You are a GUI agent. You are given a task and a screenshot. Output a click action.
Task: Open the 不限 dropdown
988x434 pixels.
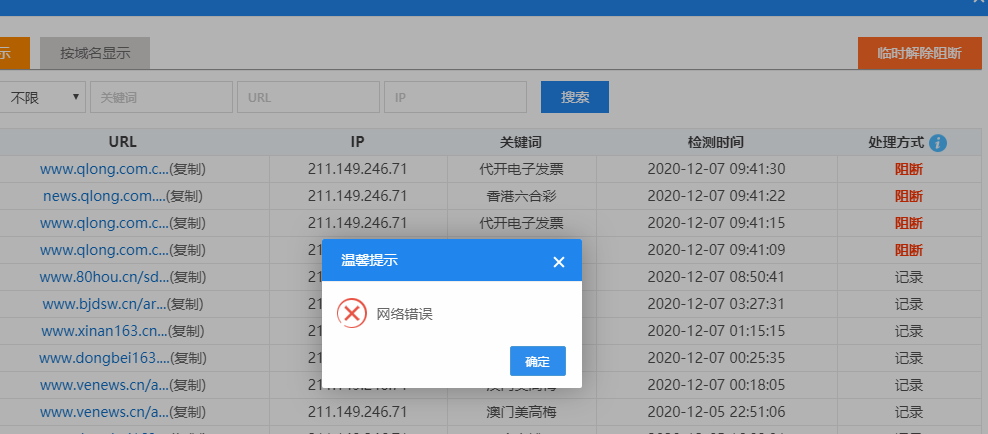[44, 97]
